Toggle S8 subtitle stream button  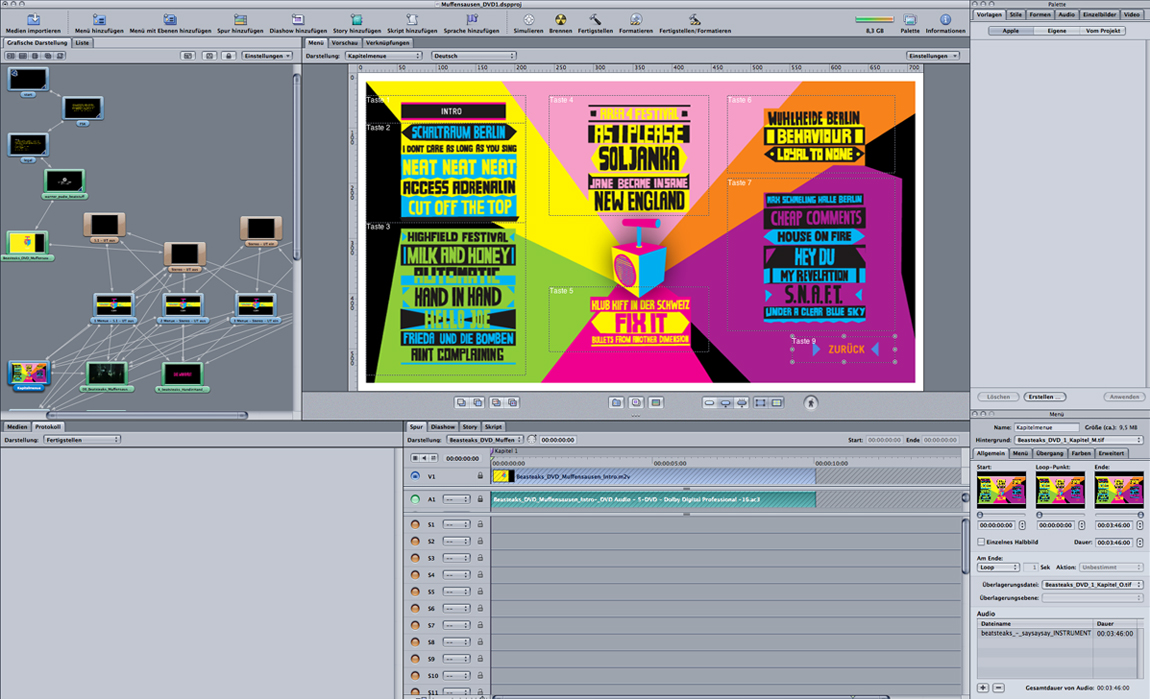point(415,642)
